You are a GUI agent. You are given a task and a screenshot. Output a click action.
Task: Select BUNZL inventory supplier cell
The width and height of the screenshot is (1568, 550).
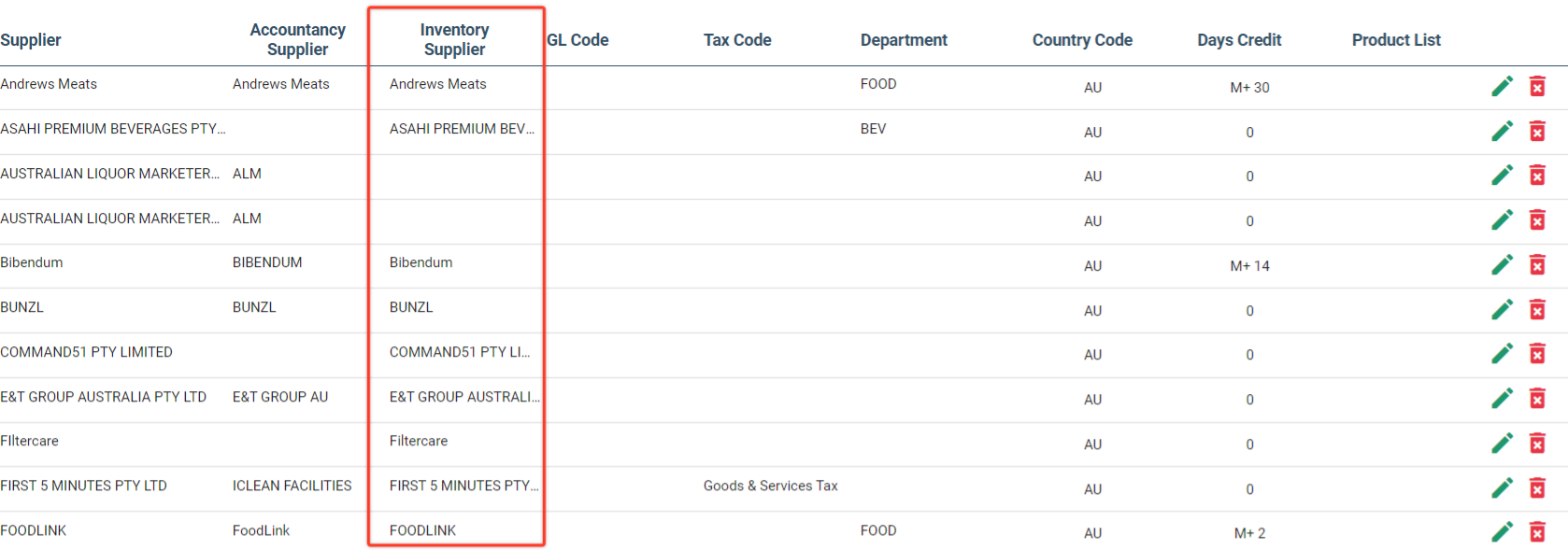[x=411, y=307]
